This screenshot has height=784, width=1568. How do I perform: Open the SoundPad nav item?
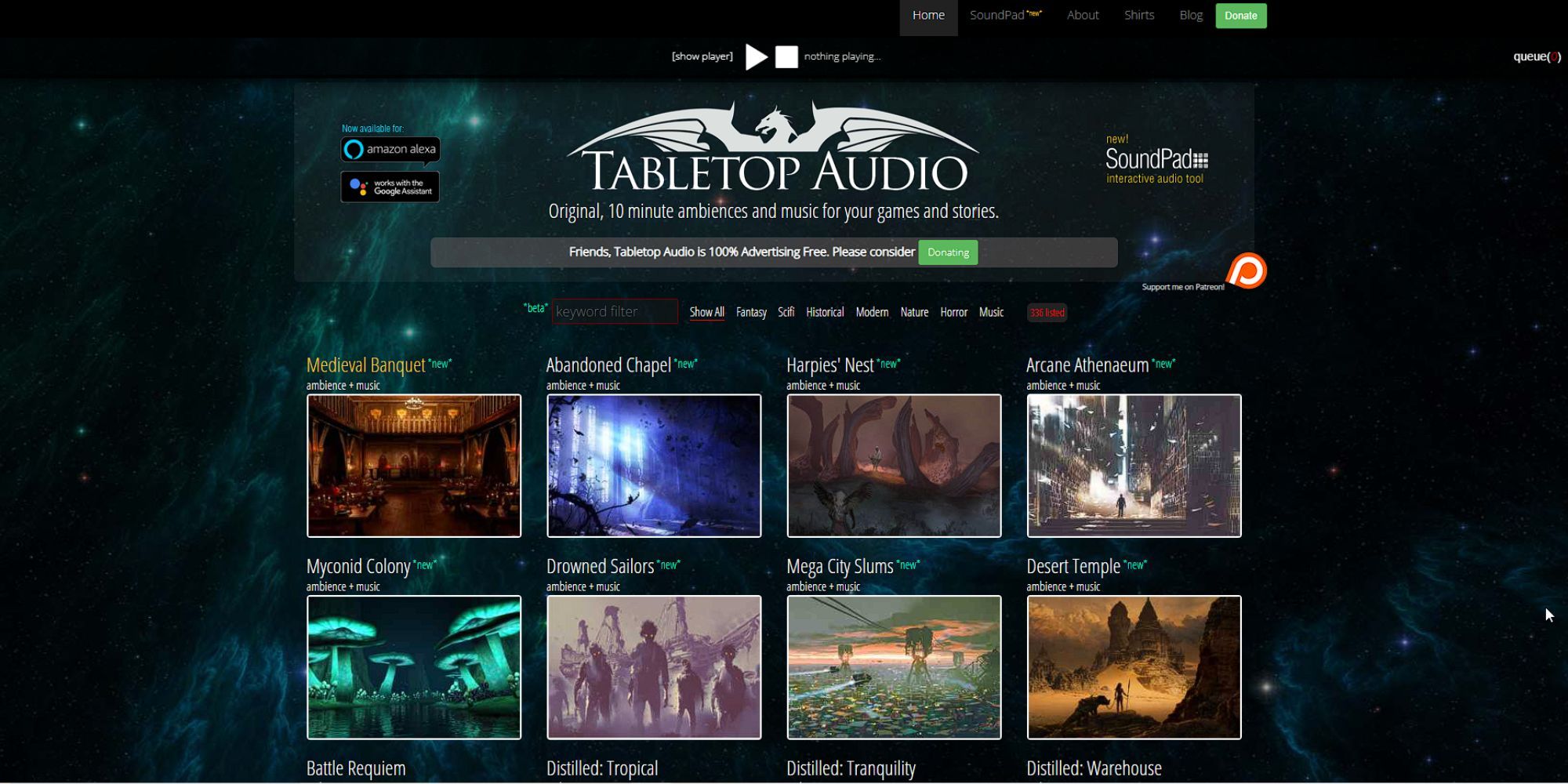1006,16
